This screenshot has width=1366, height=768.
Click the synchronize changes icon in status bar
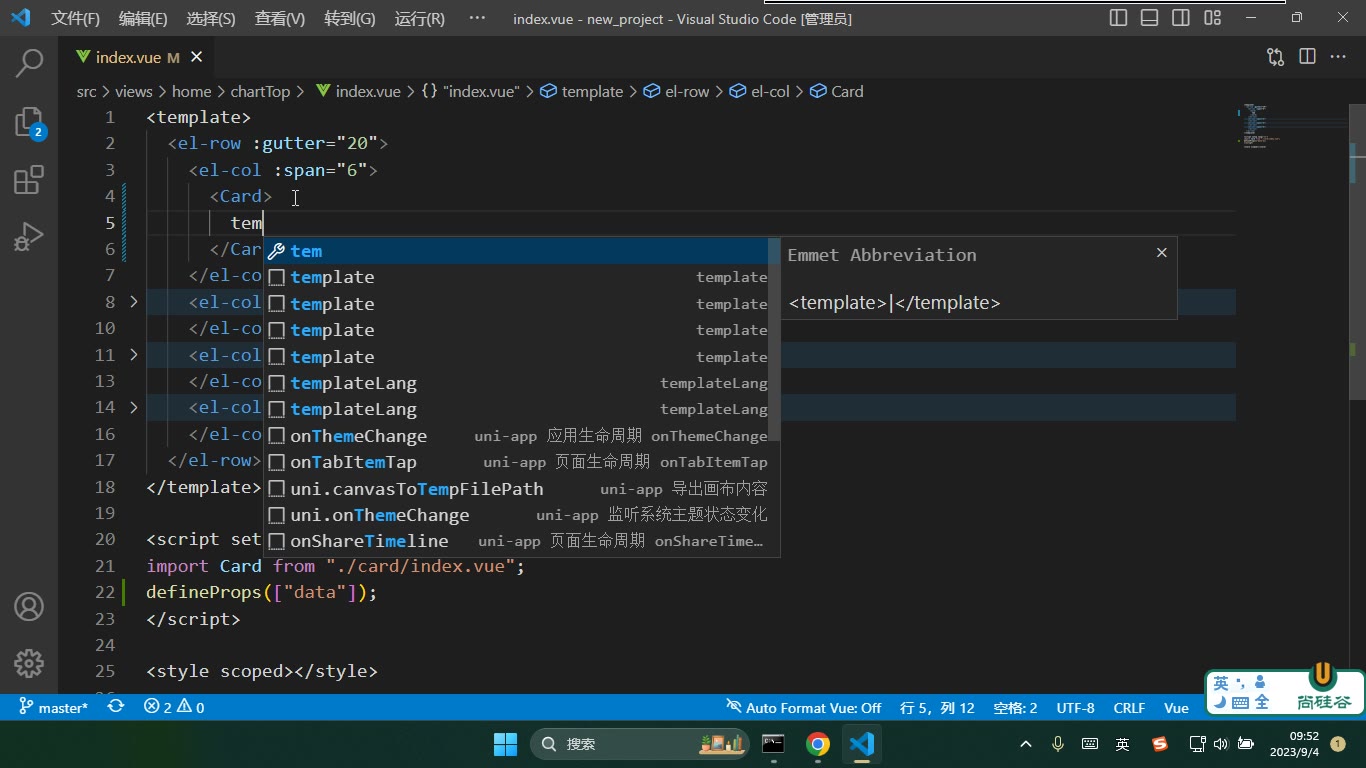(x=116, y=707)
